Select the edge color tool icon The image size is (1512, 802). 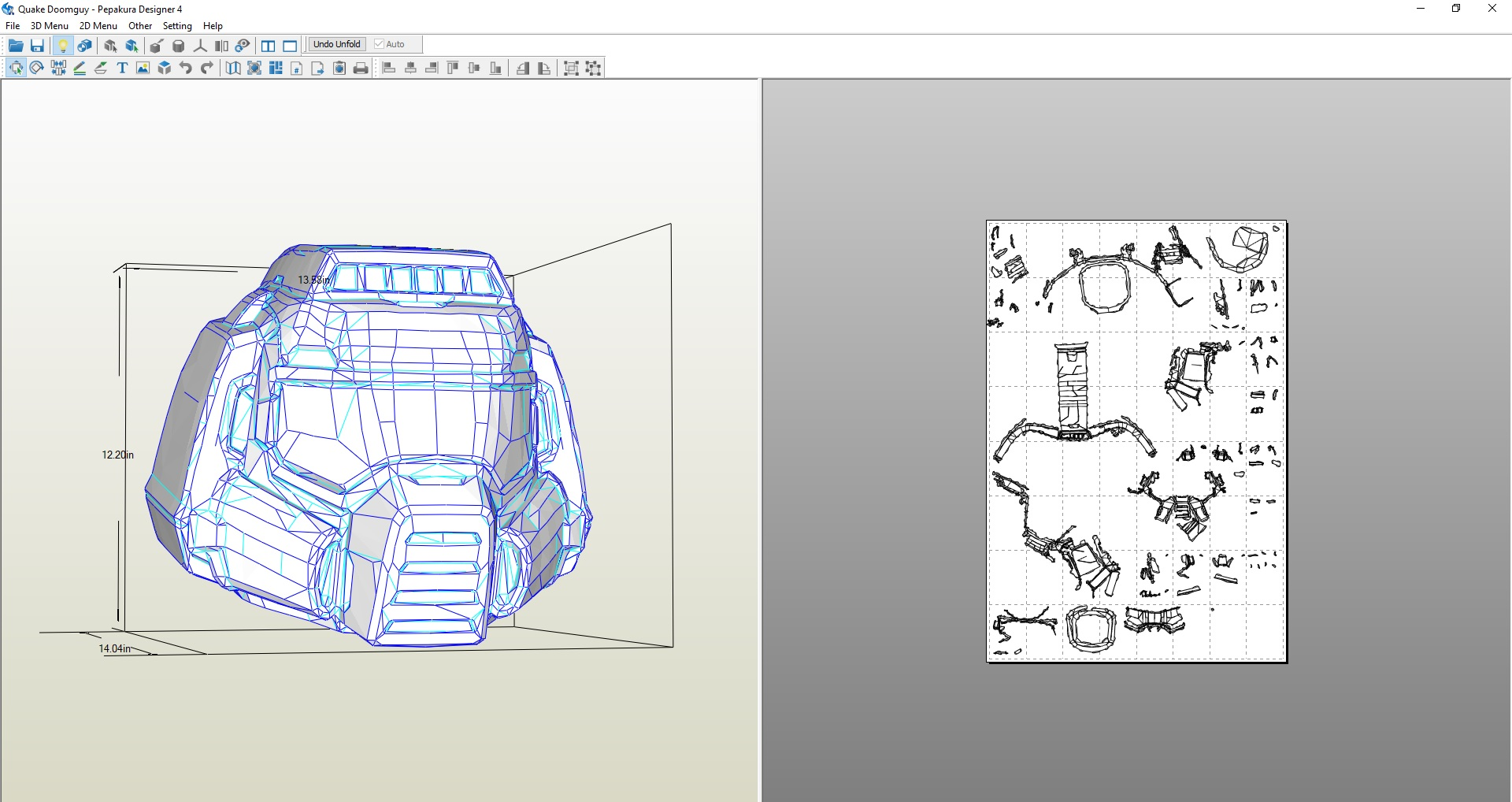(101, 68)
